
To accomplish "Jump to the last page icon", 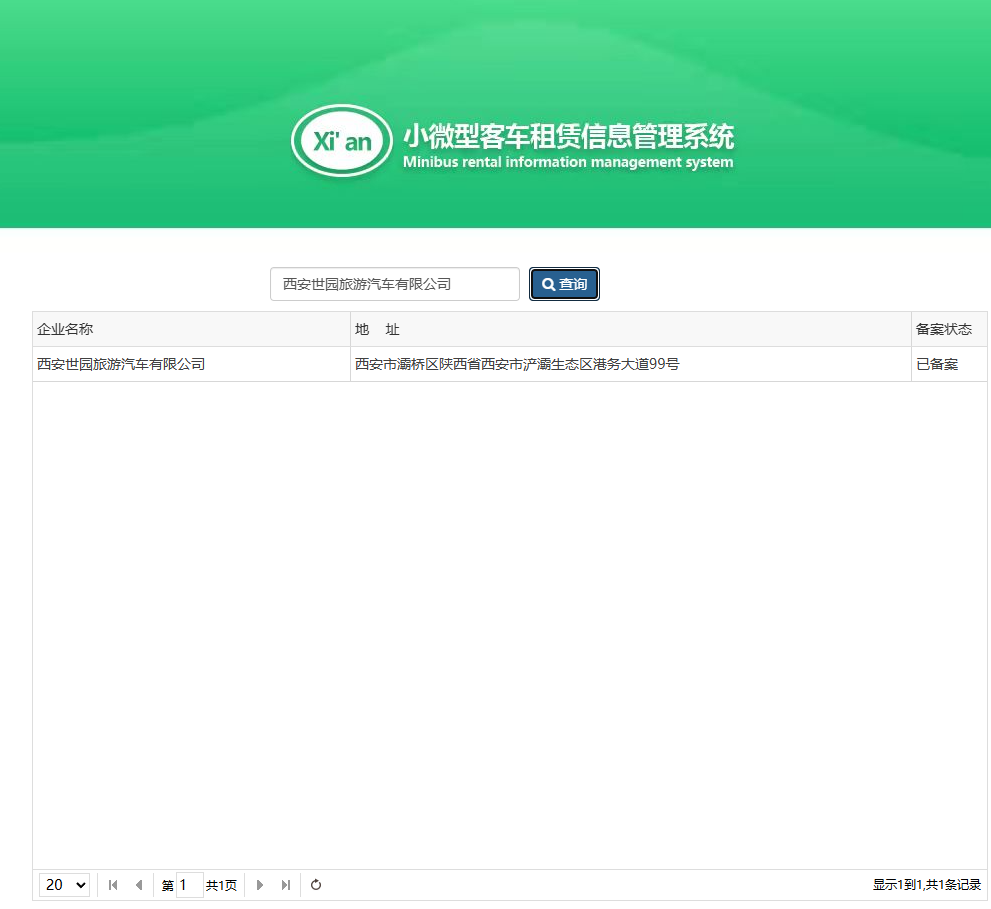I will 286,885.
